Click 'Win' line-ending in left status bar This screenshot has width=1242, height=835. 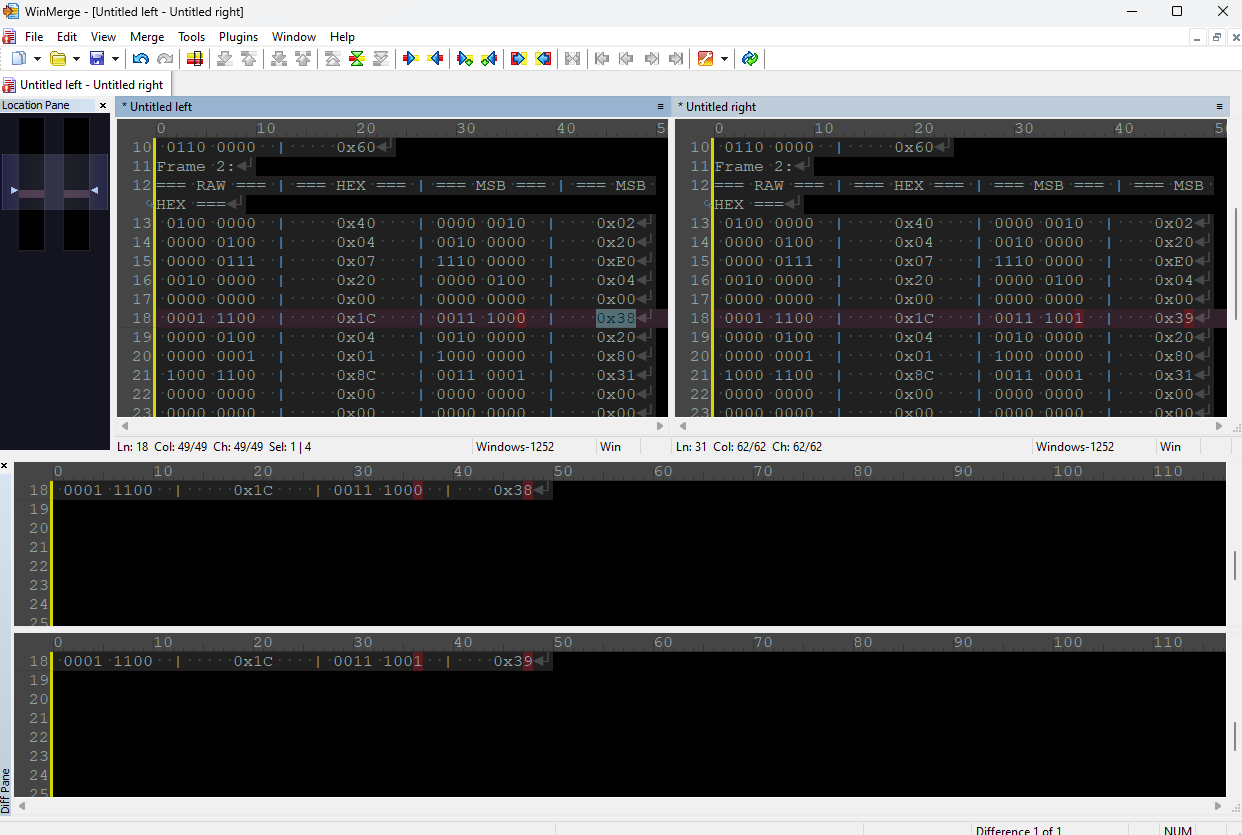click(x=609, y=446)
